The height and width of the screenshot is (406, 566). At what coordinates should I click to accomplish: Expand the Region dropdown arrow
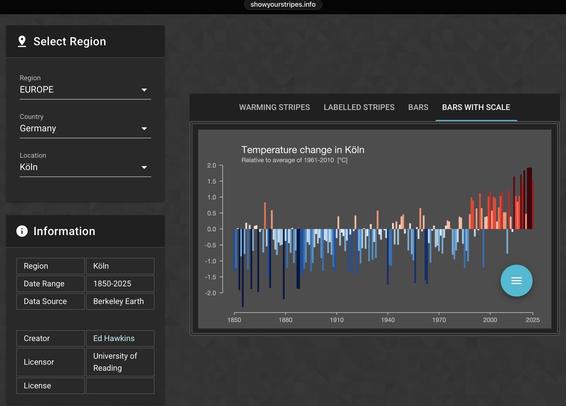pos(144,90)
